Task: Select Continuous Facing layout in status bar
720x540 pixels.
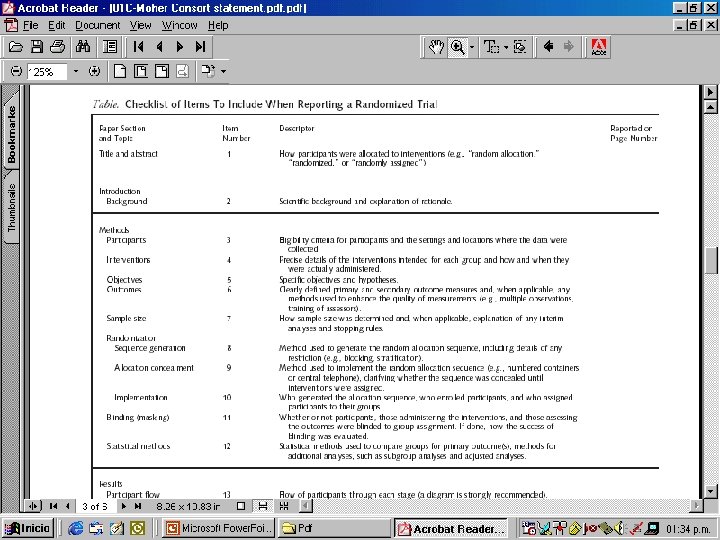Action: (284, 506)
